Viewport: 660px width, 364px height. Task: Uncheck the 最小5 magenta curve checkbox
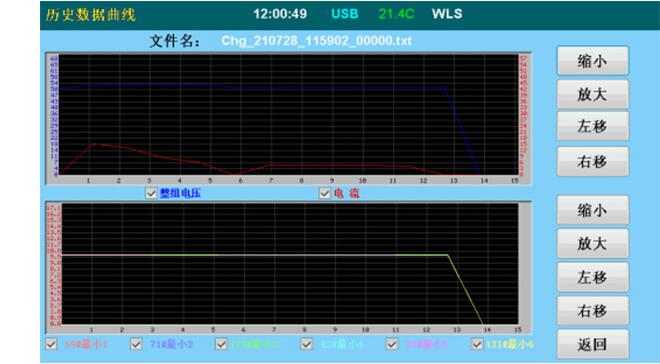(x=392, y=344)
